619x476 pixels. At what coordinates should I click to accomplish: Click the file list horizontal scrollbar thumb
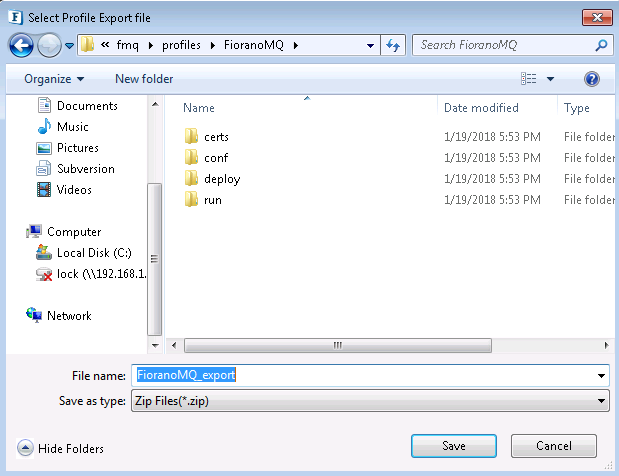coord(338,345)
